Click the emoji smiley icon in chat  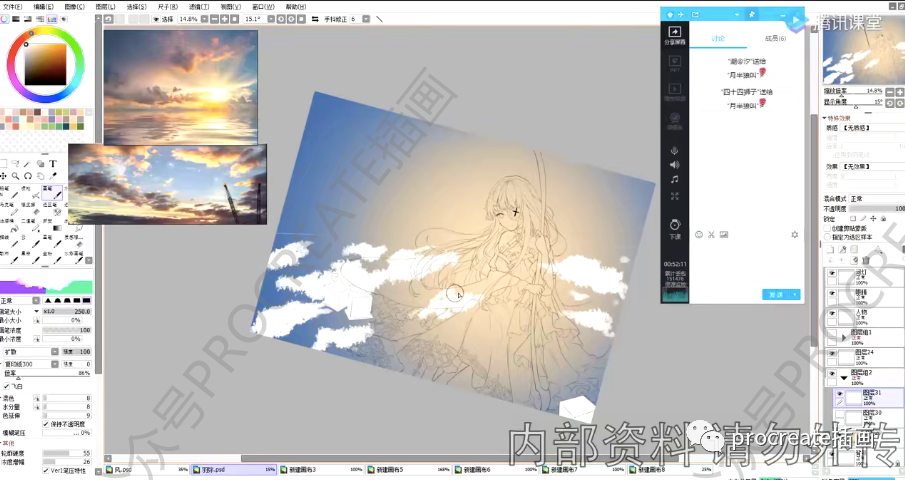point(699,235)
